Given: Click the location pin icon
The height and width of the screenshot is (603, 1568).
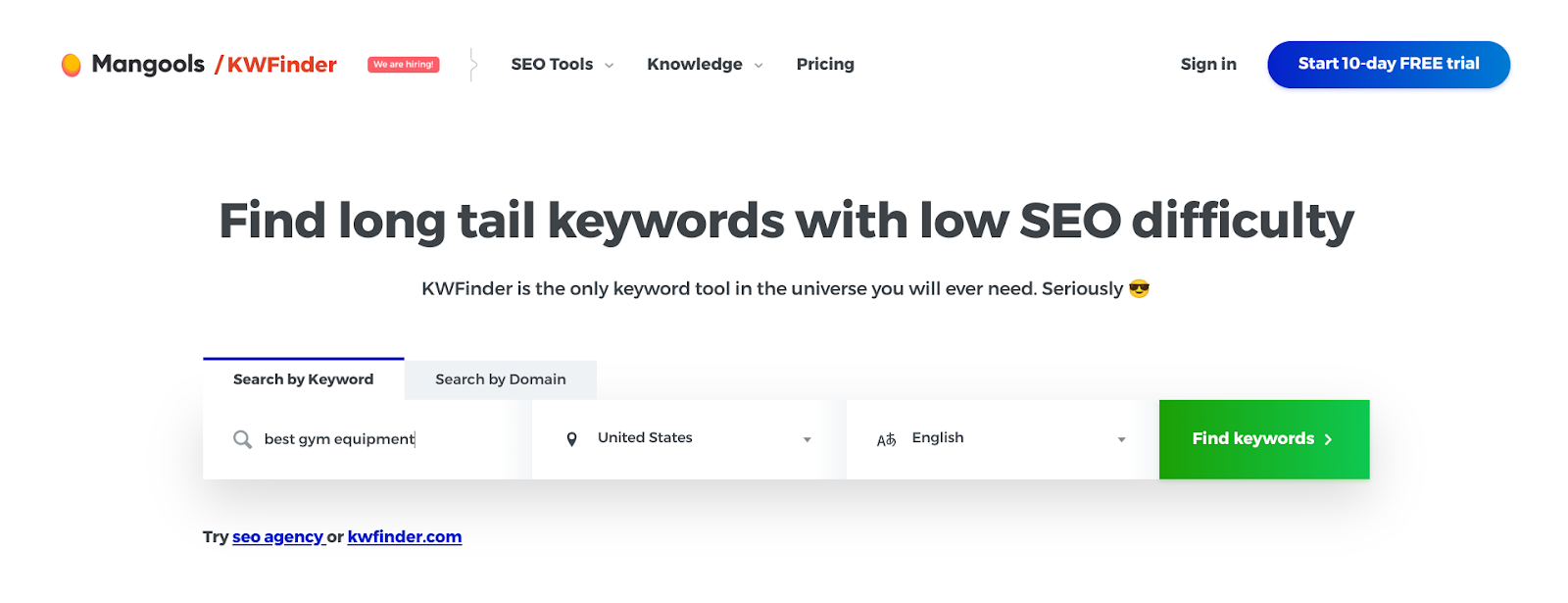Looking at the screenshot, I should (572, 439).
